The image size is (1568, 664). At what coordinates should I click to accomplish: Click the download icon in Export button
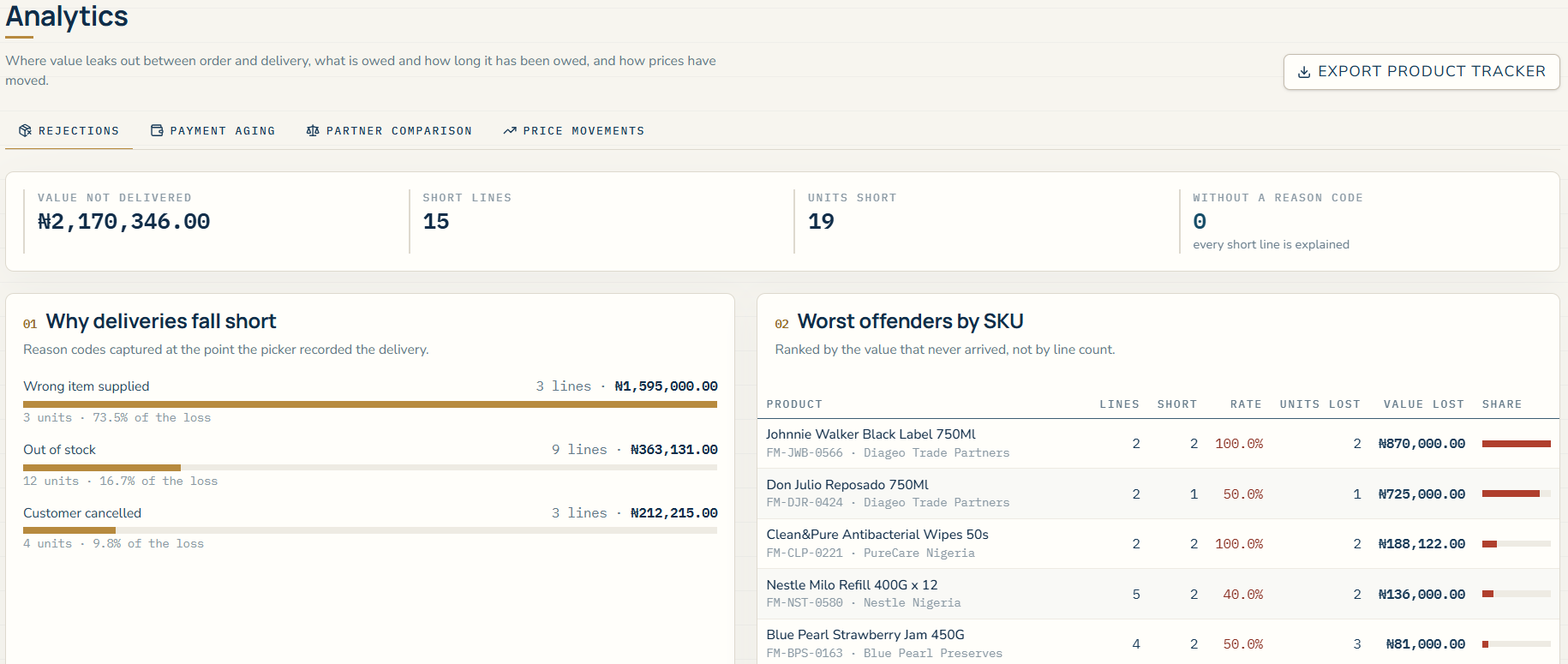click(x=1304, y=72)
